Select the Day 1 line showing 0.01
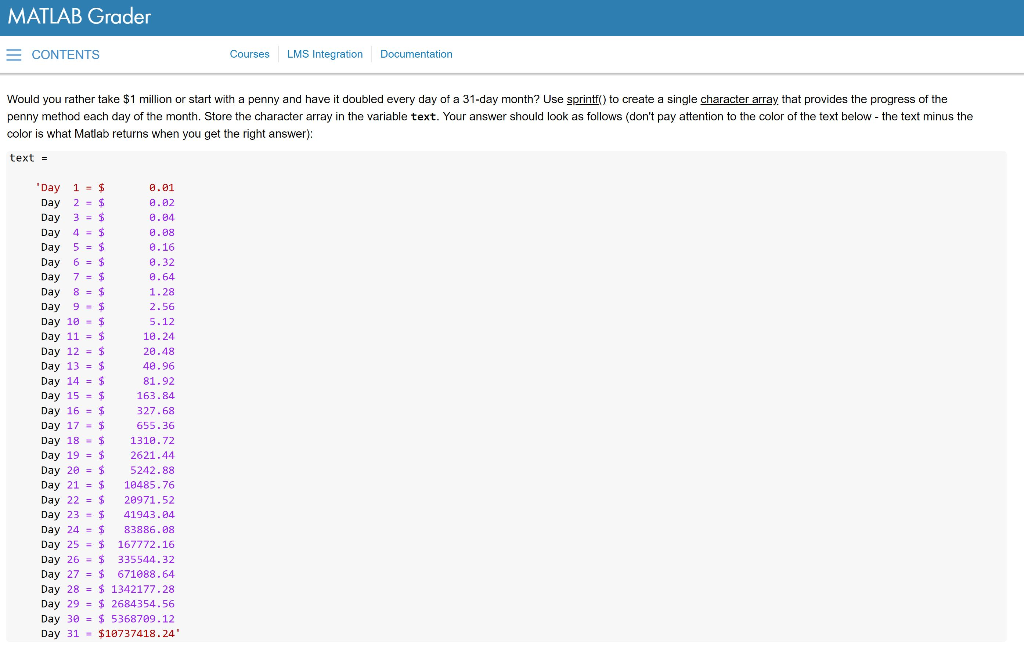 click(x=103, y=187)
